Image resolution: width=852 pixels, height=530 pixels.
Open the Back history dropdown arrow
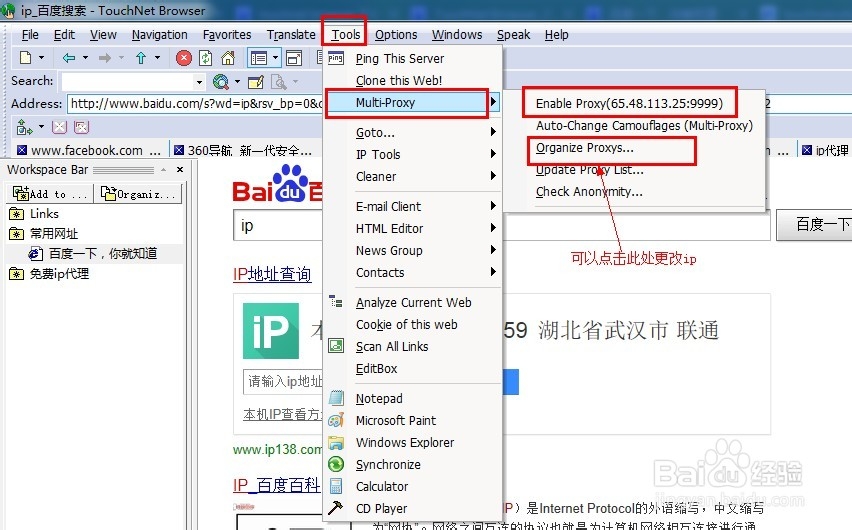click(x=85, y=57)
